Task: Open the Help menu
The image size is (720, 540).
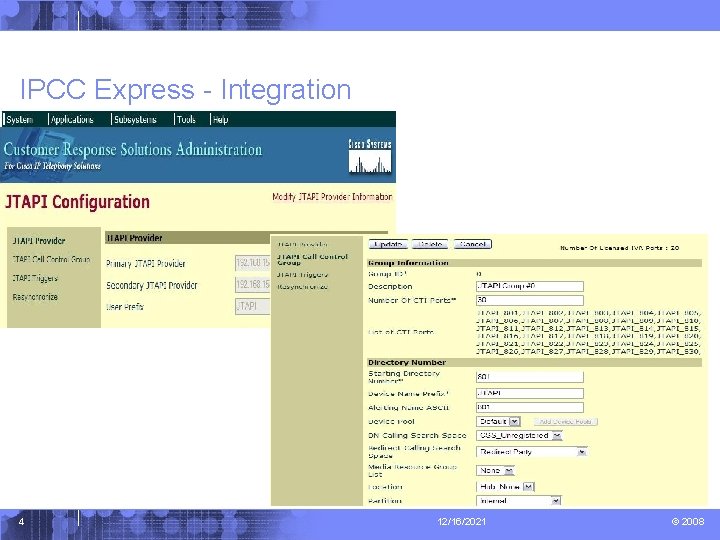Action: point(220,119)
